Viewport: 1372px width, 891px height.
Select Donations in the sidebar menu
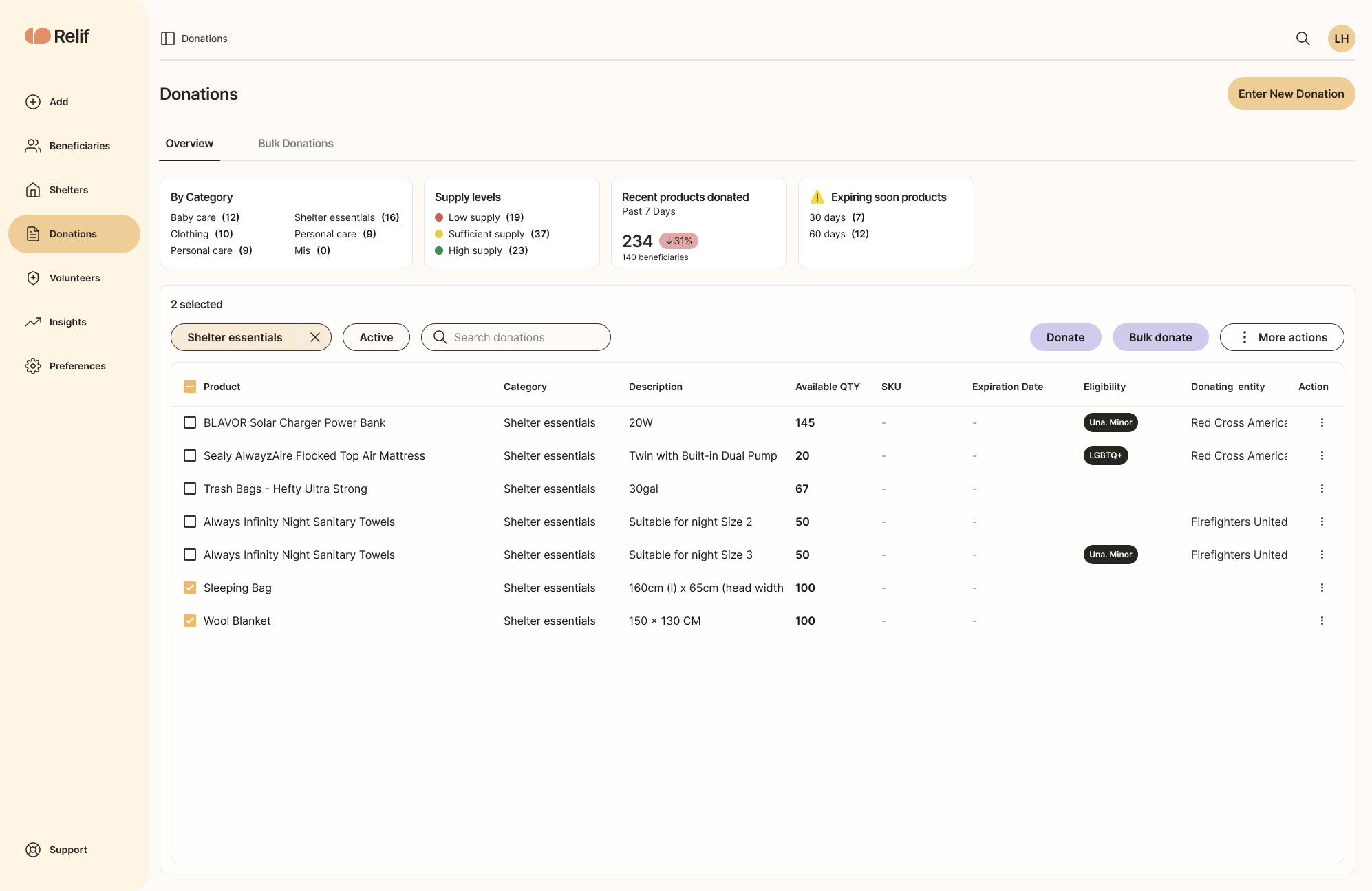(74, 234)
